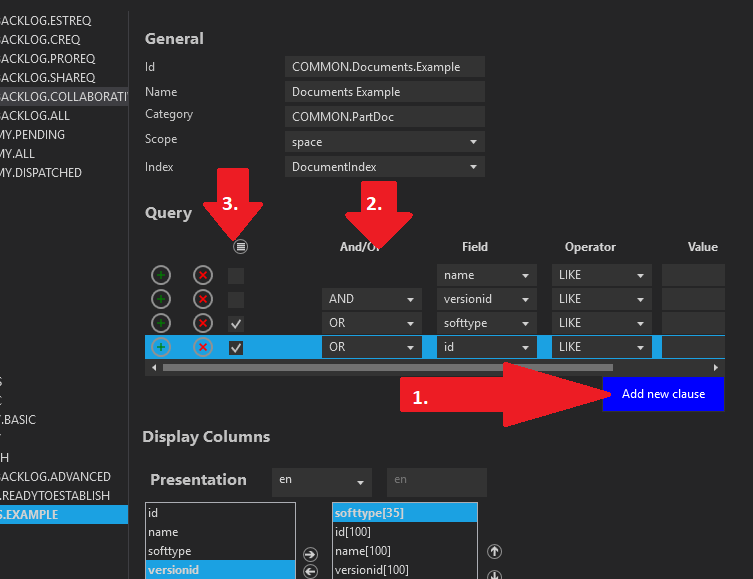Screen dimensions: 753x579
Task: Open the LIKE operator dropdown for softtype
Action: coord(602,323)
